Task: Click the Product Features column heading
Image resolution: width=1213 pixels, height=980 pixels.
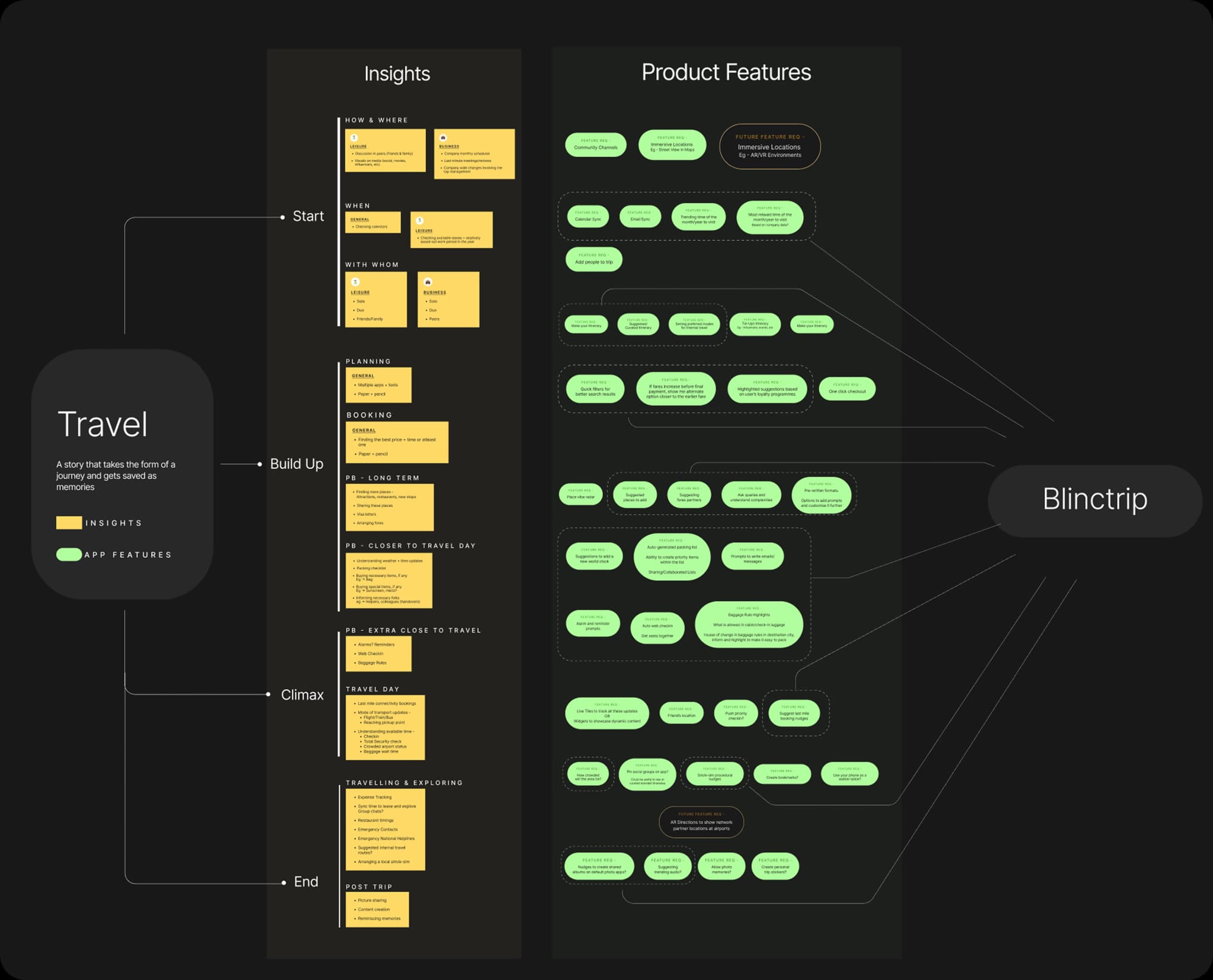Action: pos(726,72)
